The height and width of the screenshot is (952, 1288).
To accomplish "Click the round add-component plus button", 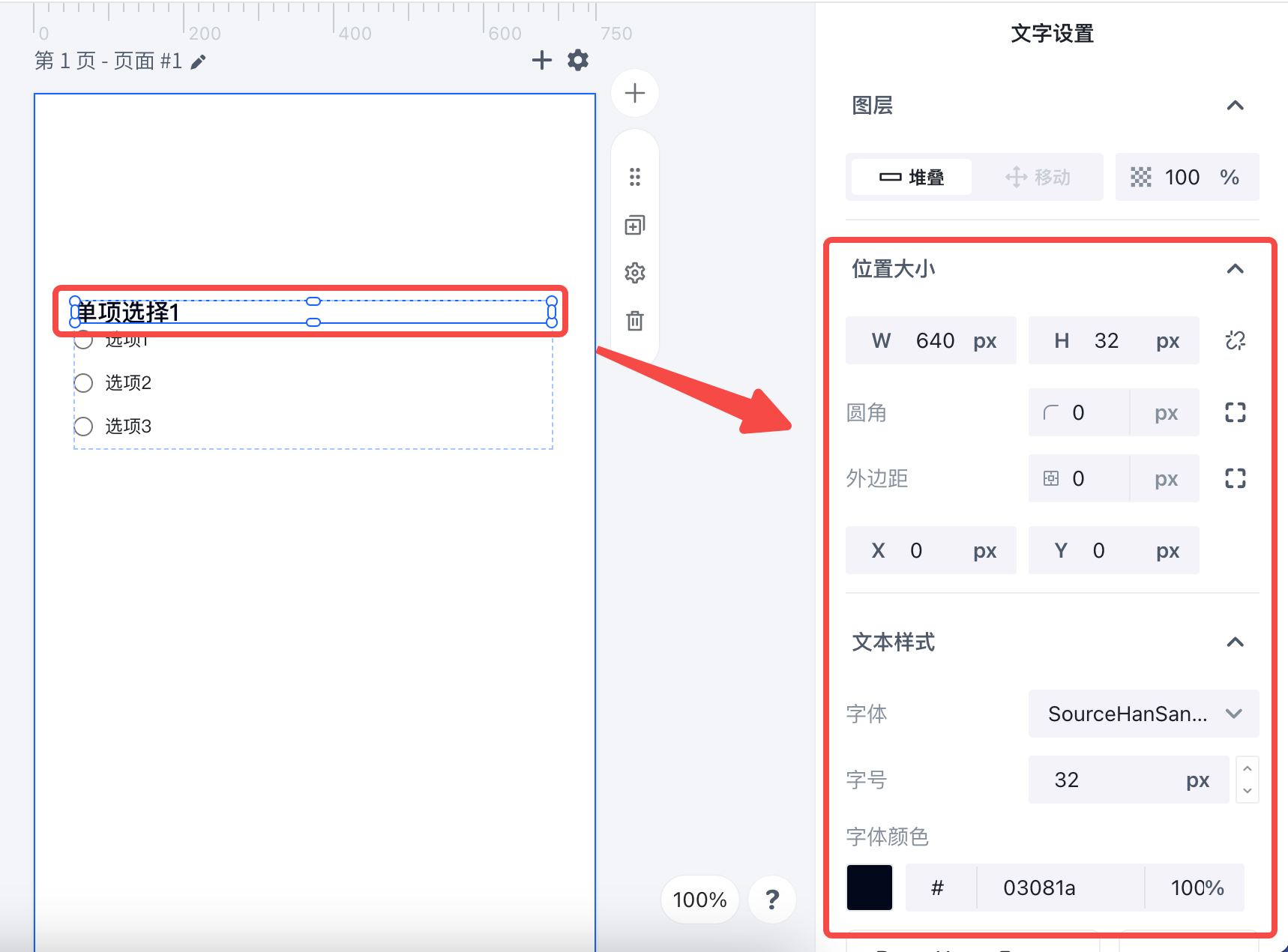I will point(635,93).
